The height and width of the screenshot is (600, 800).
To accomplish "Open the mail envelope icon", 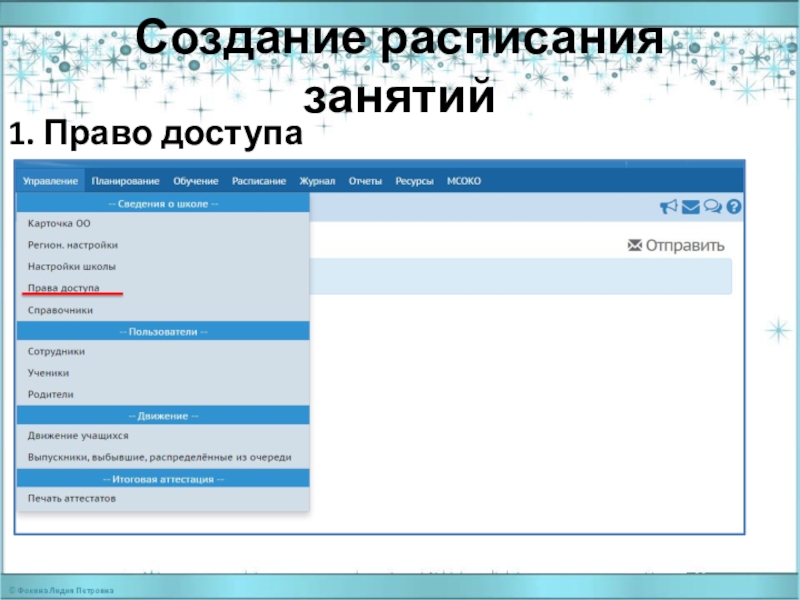I will pyautogui.click(x=691, y=207).
